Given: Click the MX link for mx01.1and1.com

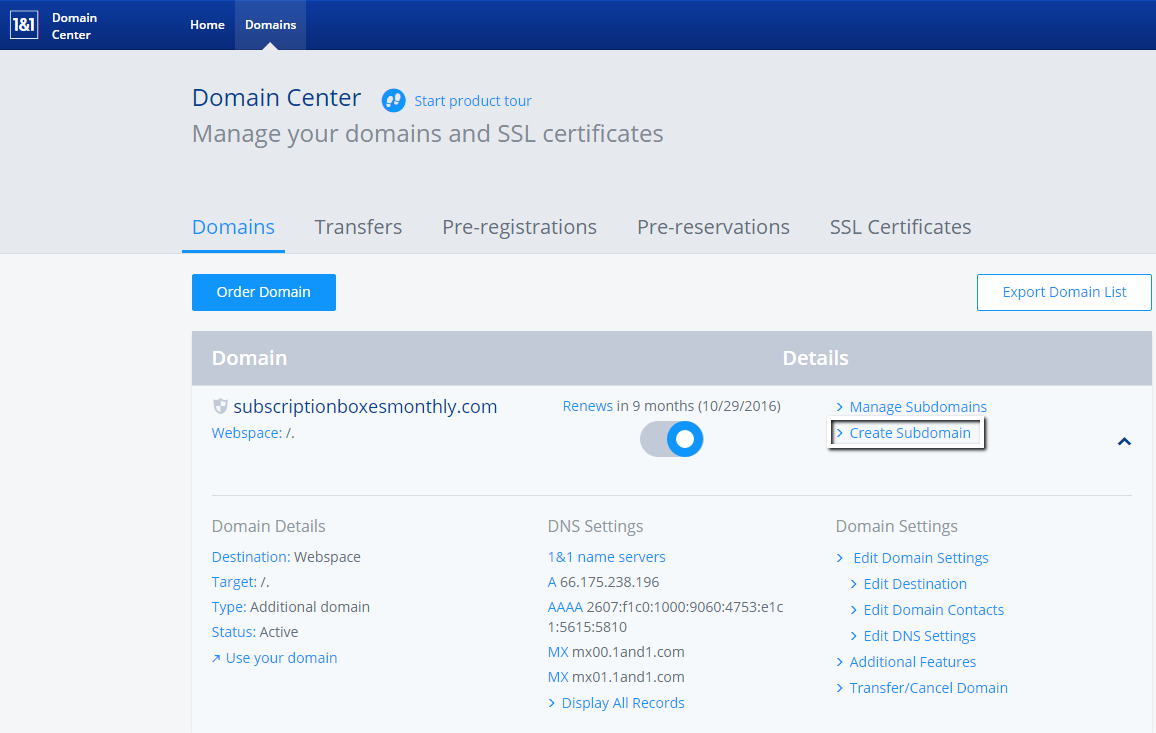Looking at the screenshot, I should tap(558, 677).
